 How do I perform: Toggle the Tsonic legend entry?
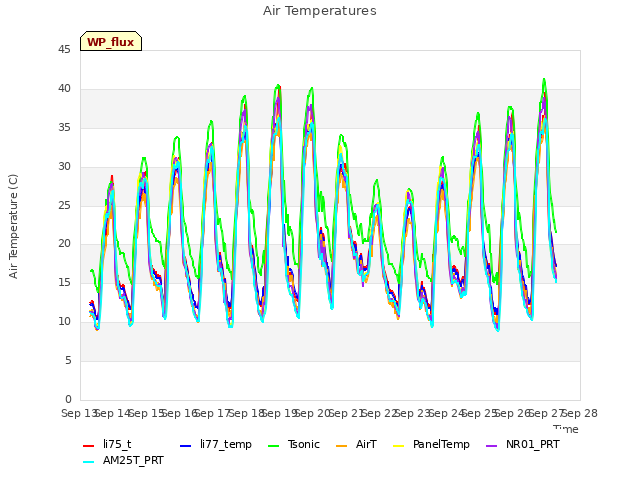click(x=294, y=444)
